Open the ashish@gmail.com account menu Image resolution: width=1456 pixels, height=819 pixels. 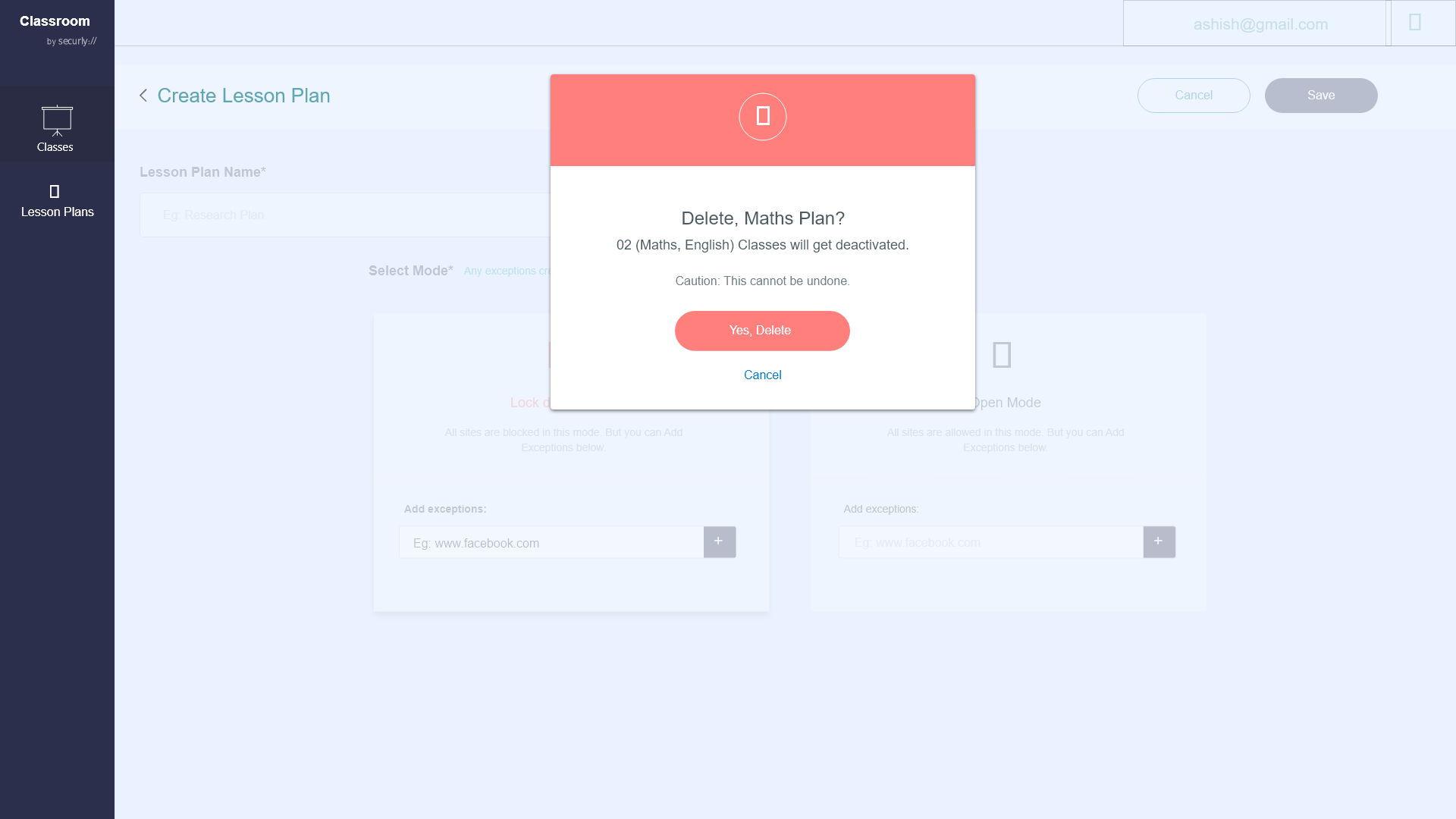coord(1260,24)
